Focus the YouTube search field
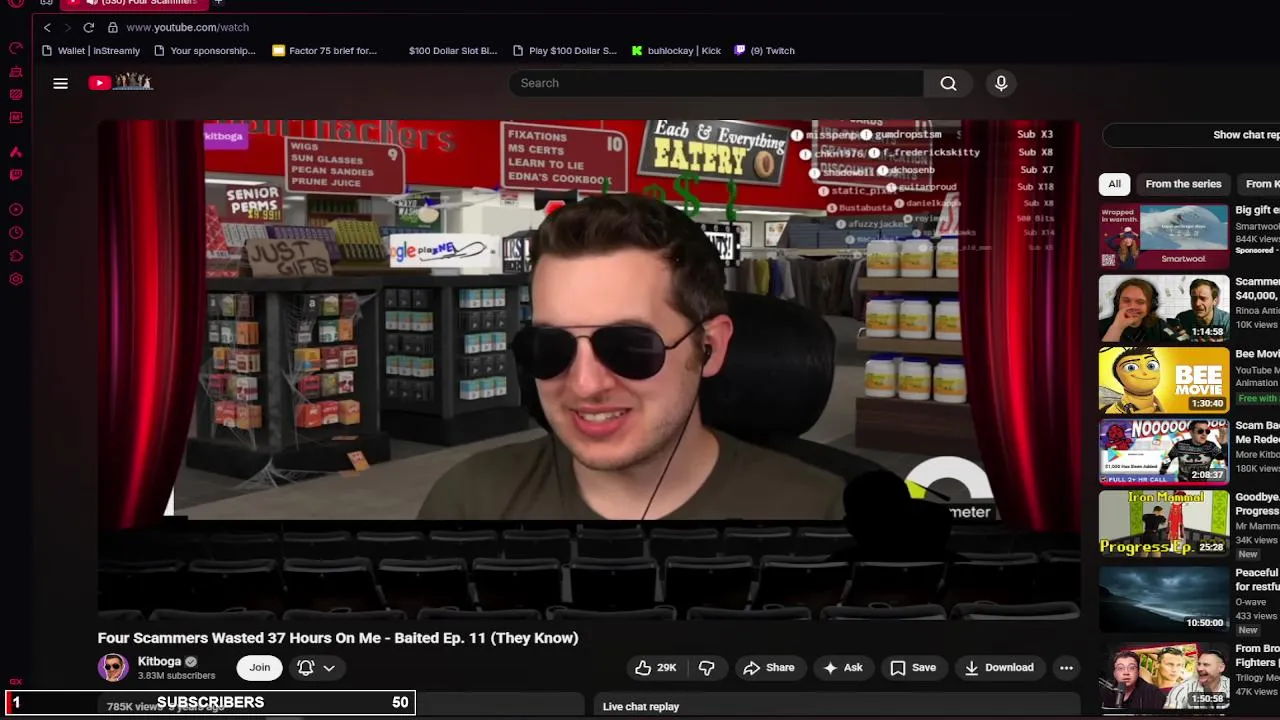The width and height of the screenshot is (1280, 720). coord(716,83)
